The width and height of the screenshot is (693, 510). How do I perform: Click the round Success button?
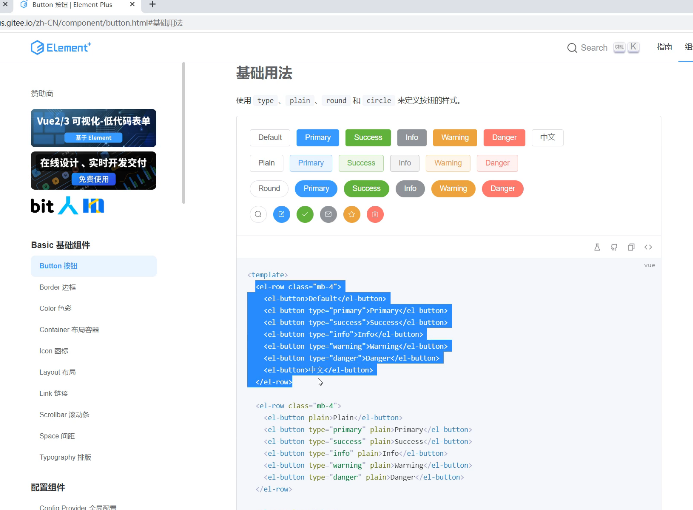(x=366, y=189)
